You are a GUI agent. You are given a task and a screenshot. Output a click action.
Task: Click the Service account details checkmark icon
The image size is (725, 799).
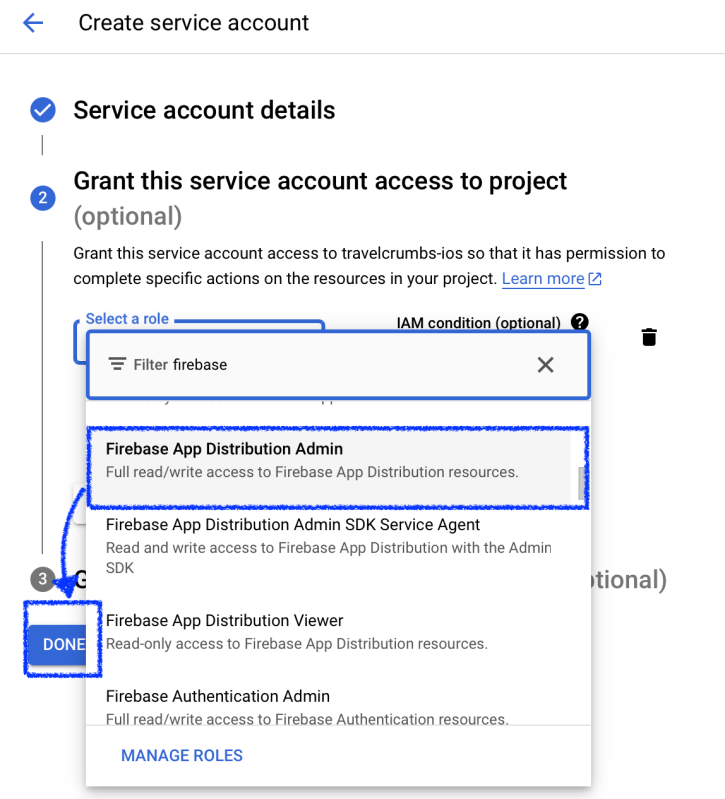(x=42, y=110)
